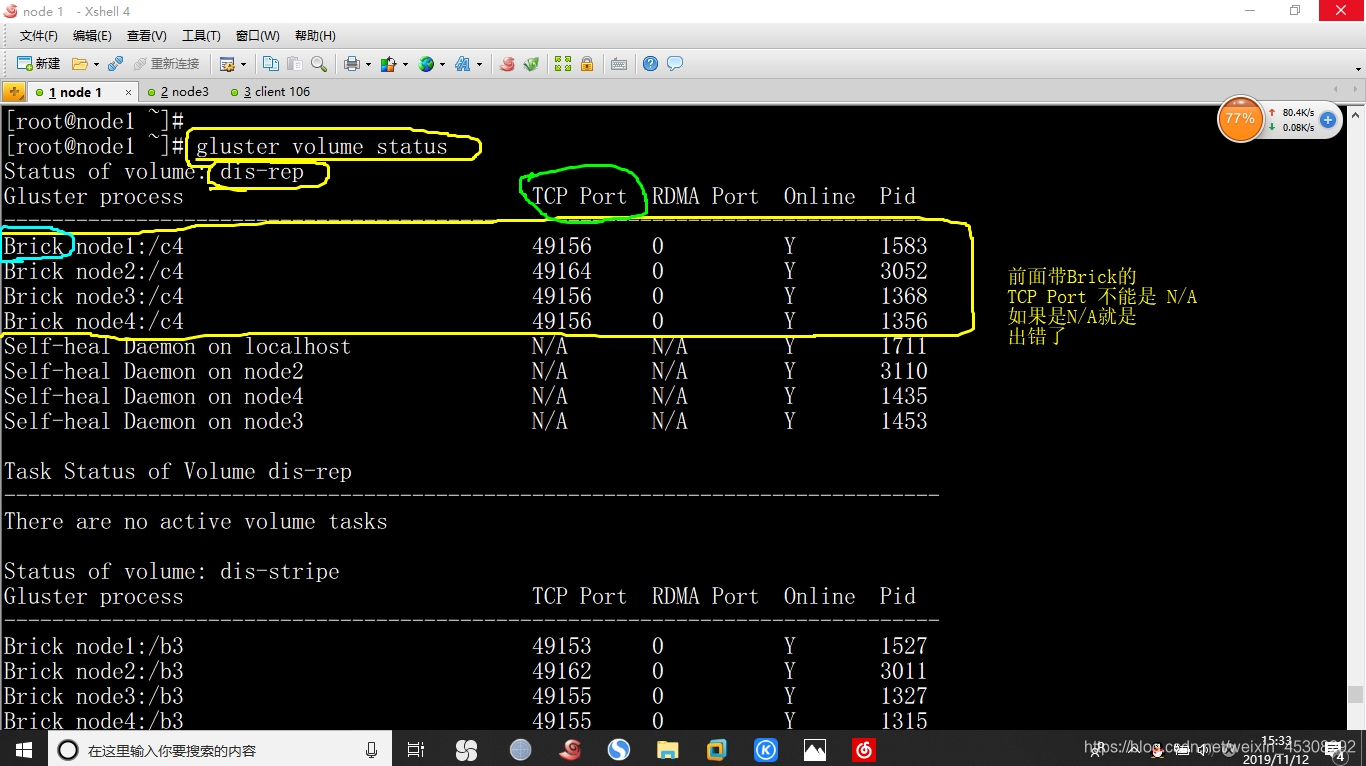The image size is (1366, 766).
Task: Open the fan-shaped taskbar app icon
Action: (x=466, y=750)
